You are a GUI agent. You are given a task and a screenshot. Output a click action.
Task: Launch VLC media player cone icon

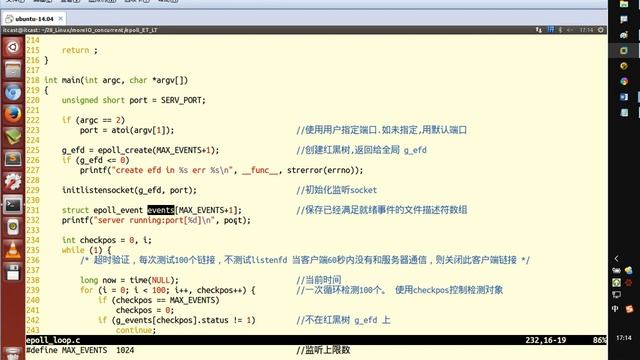[x=13, y=249]
